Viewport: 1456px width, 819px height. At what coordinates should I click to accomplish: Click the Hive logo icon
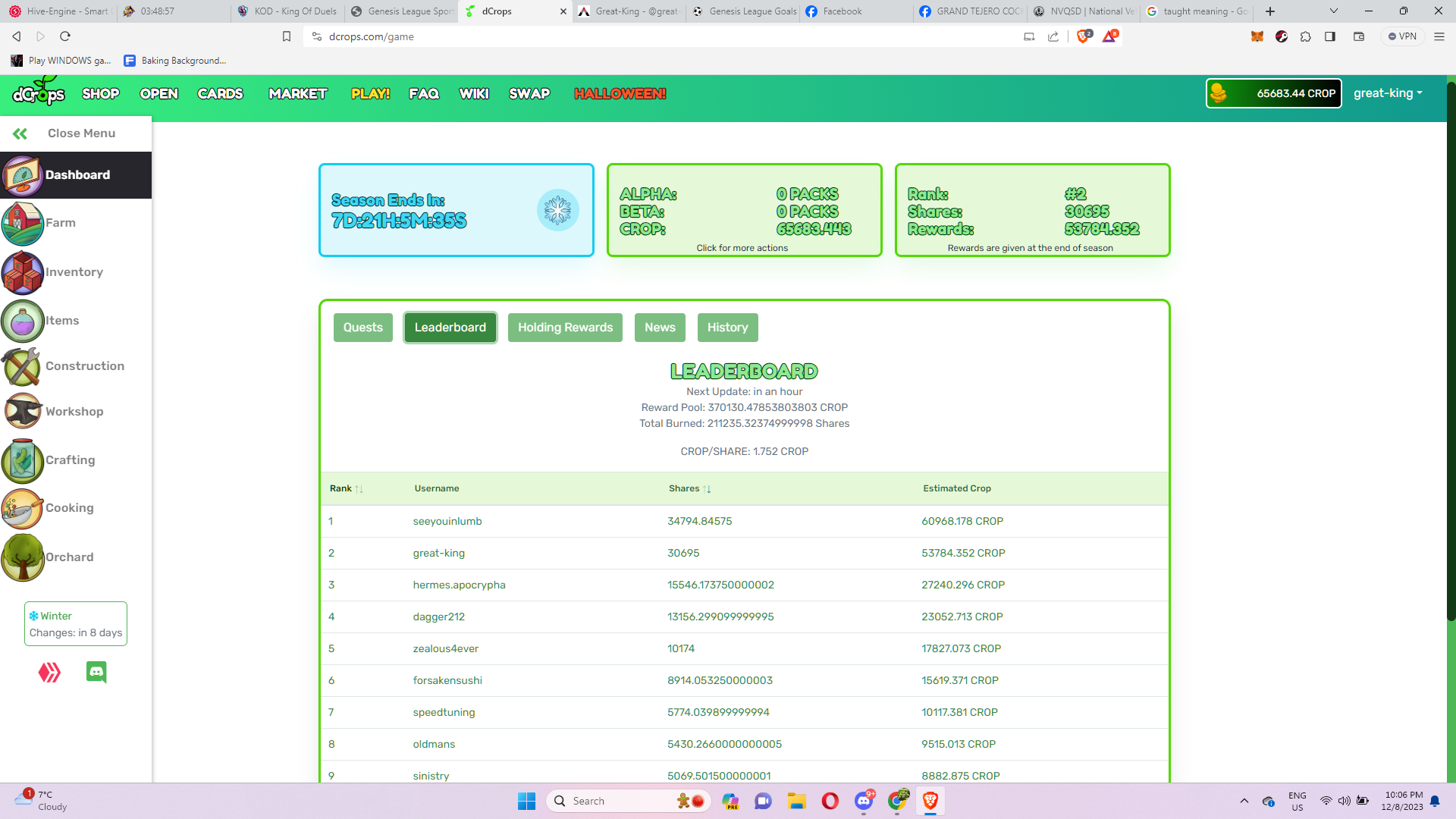(49, 673)
